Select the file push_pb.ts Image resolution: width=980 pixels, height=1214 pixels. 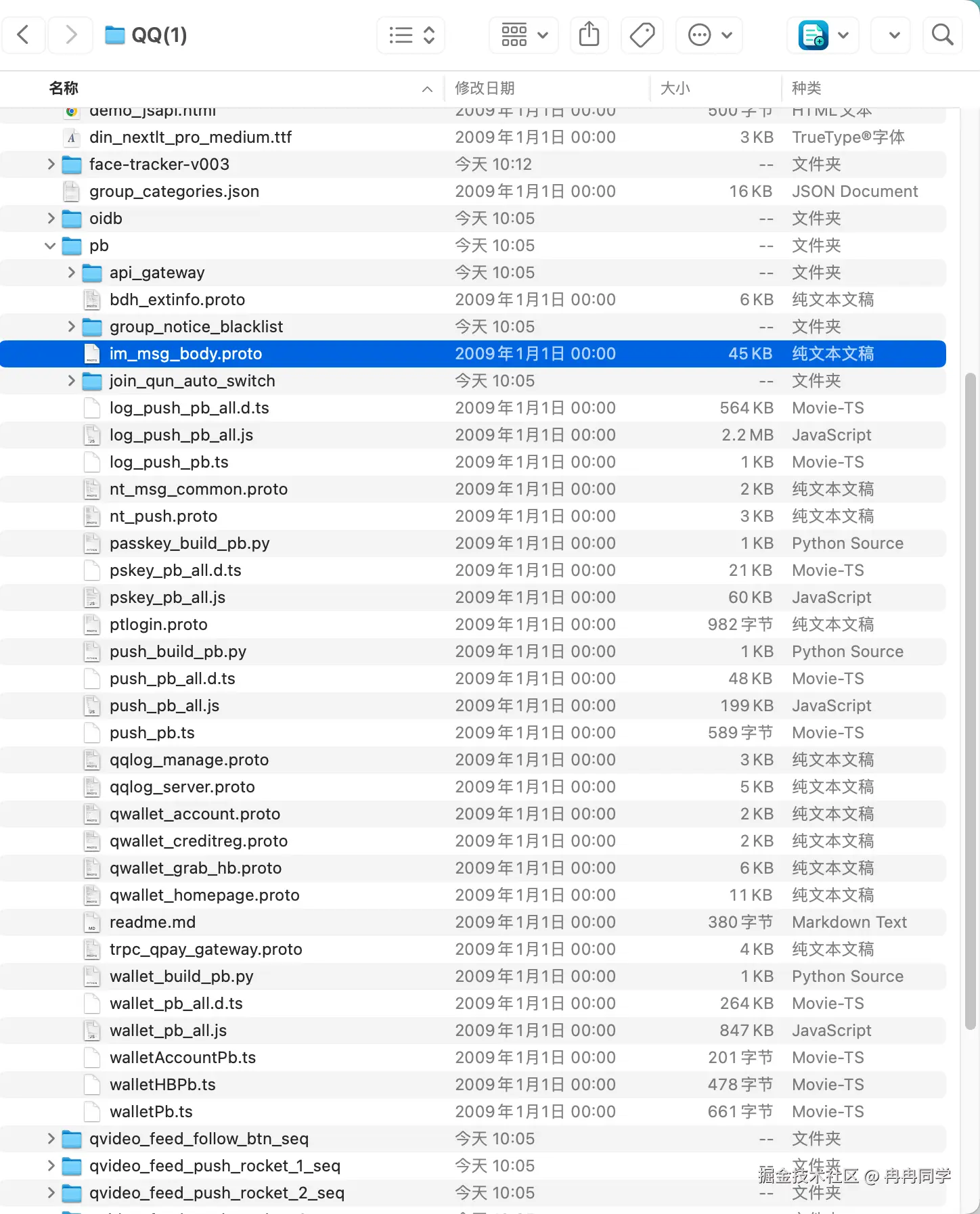coord(473,733)
